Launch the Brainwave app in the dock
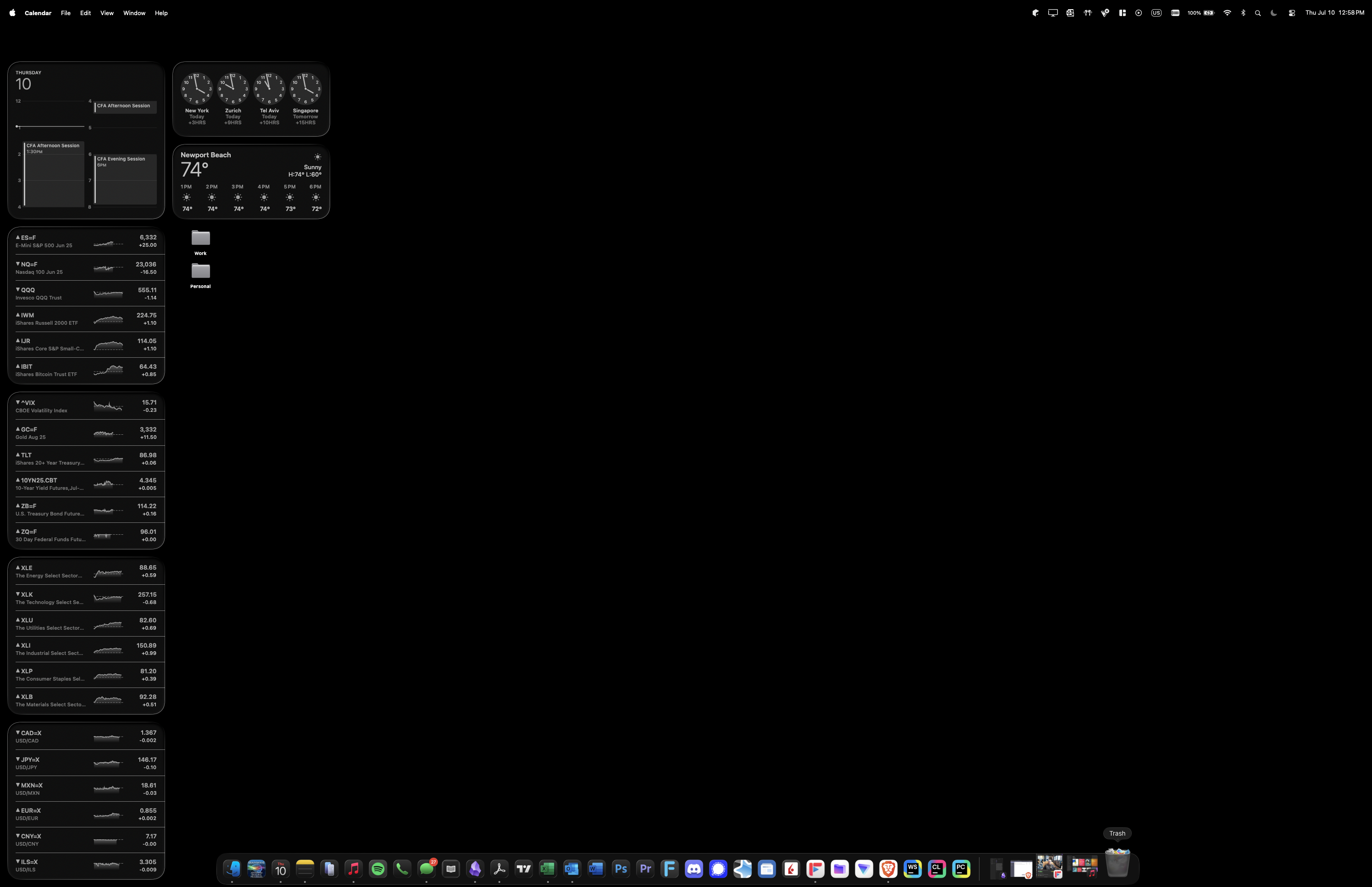This screenshot has height=887, width=1372. coord(256,869)
